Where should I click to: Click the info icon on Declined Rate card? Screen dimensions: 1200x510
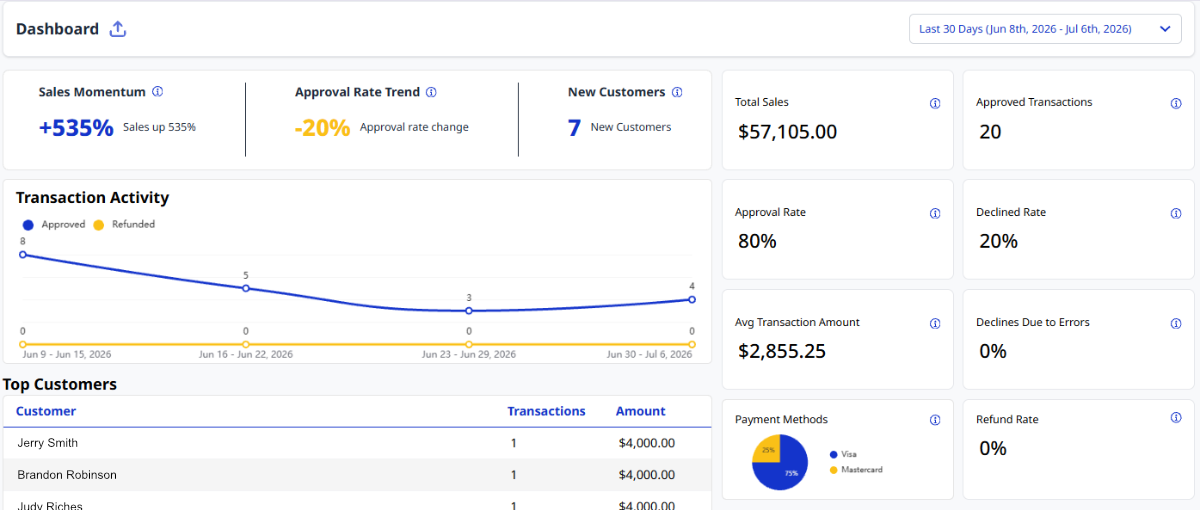[x=1176, y=213]
